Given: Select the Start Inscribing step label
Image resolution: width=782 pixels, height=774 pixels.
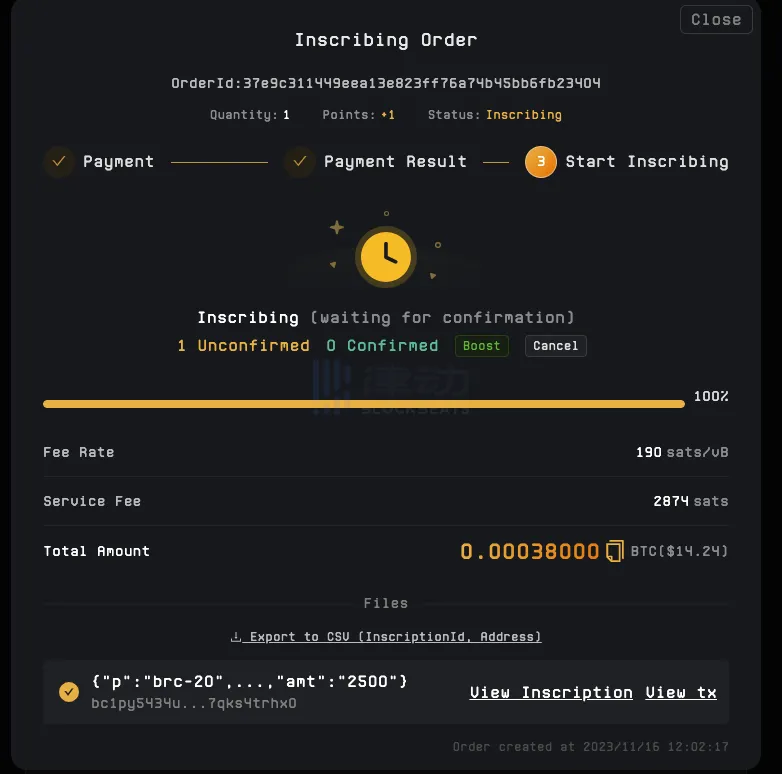Looking at the screenshot, I should (x=646, y=162).
